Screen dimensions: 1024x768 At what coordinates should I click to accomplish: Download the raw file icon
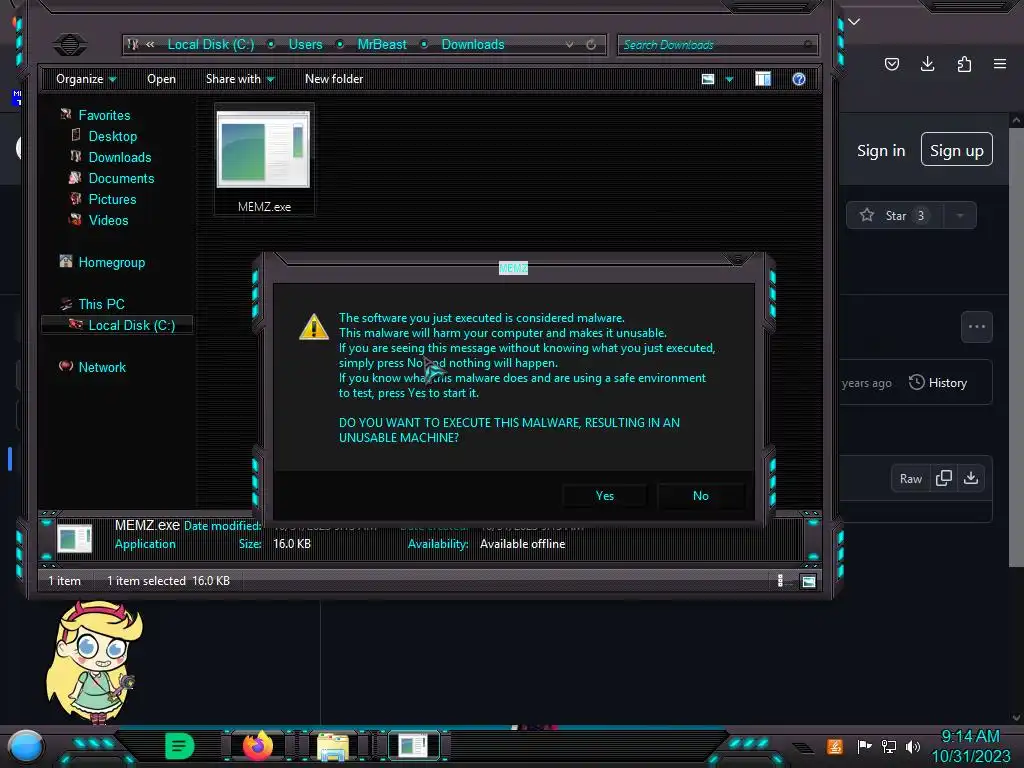click(971, 478)
